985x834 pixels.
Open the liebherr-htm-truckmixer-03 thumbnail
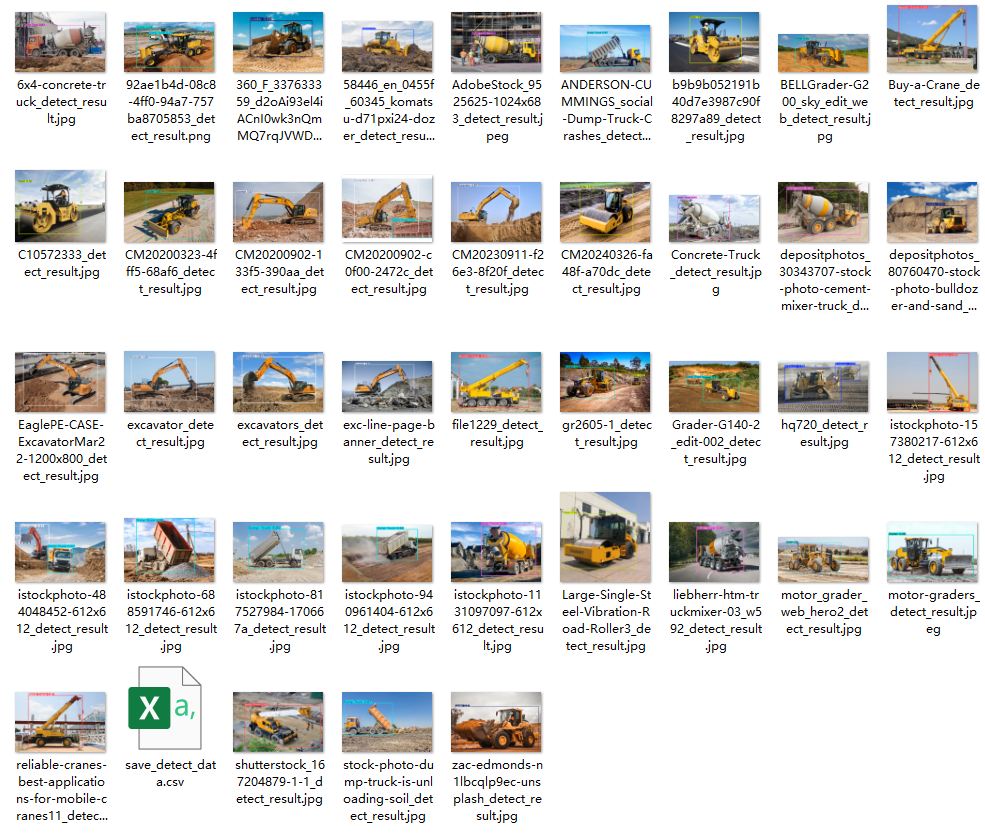click(x=714, y=552)
